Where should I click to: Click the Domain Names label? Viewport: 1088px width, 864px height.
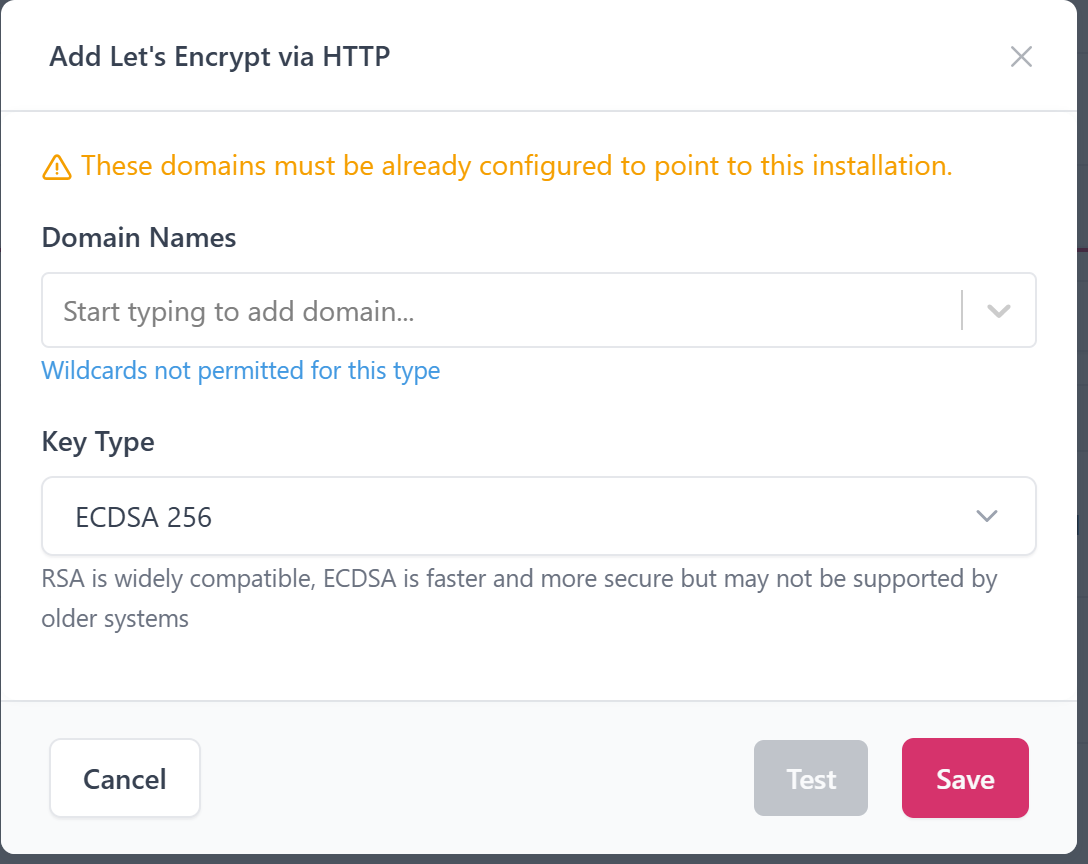click(x=139, y=238)
